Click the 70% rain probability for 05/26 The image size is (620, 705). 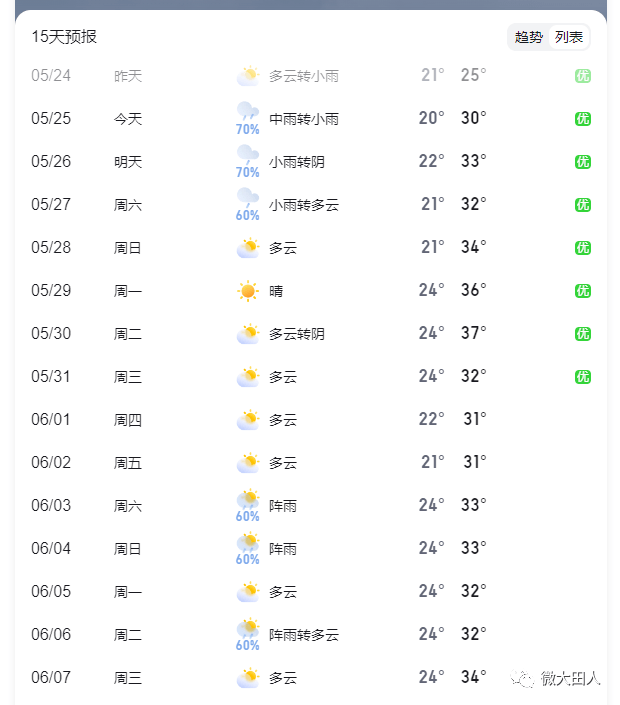tap(247, 172)
